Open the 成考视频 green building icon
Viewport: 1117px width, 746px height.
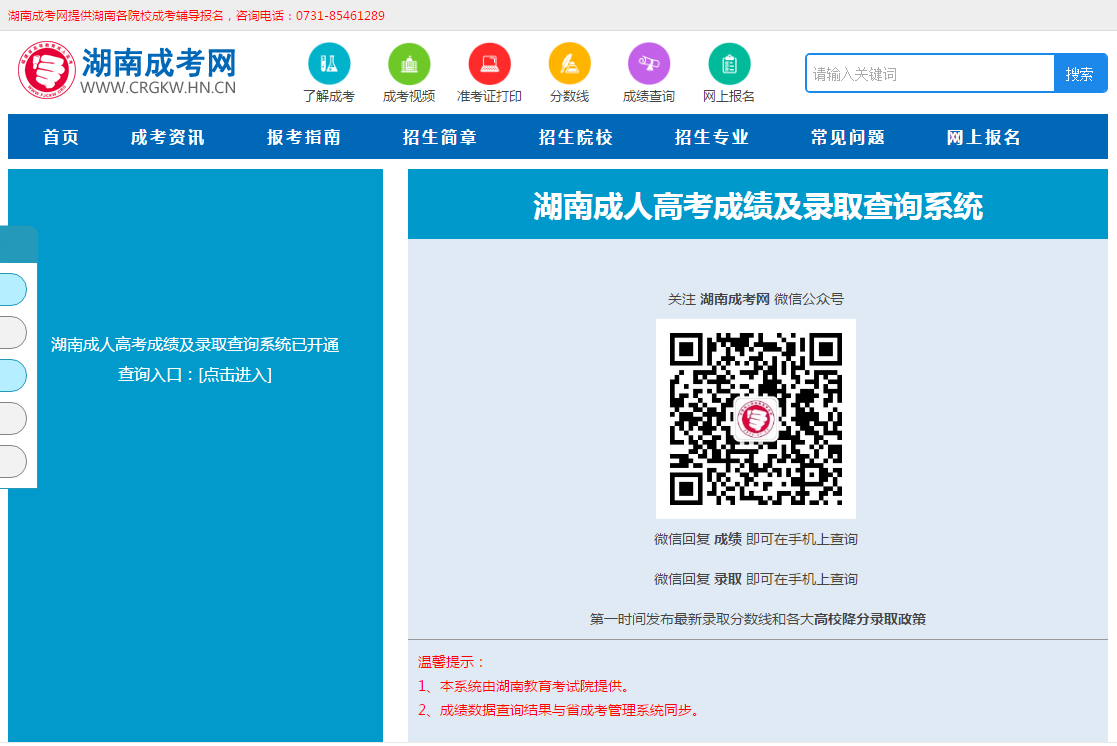(x=409, y=63)
